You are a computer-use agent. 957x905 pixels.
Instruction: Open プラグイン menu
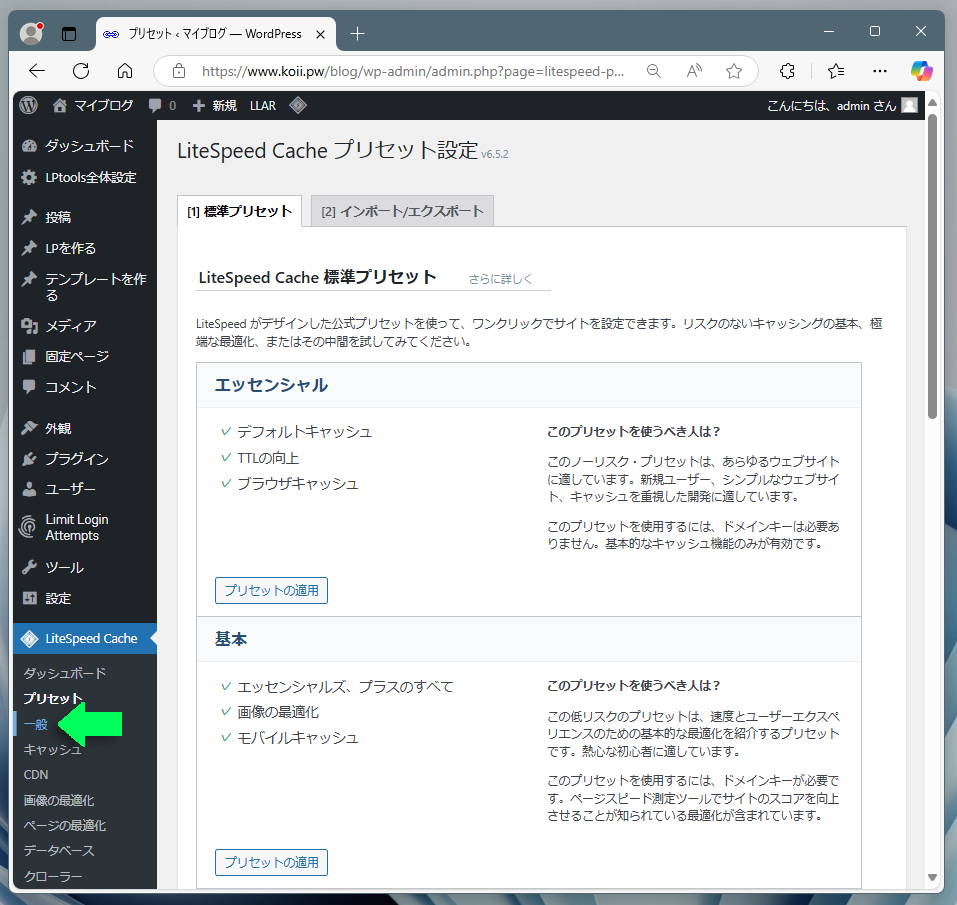point(85,459)
